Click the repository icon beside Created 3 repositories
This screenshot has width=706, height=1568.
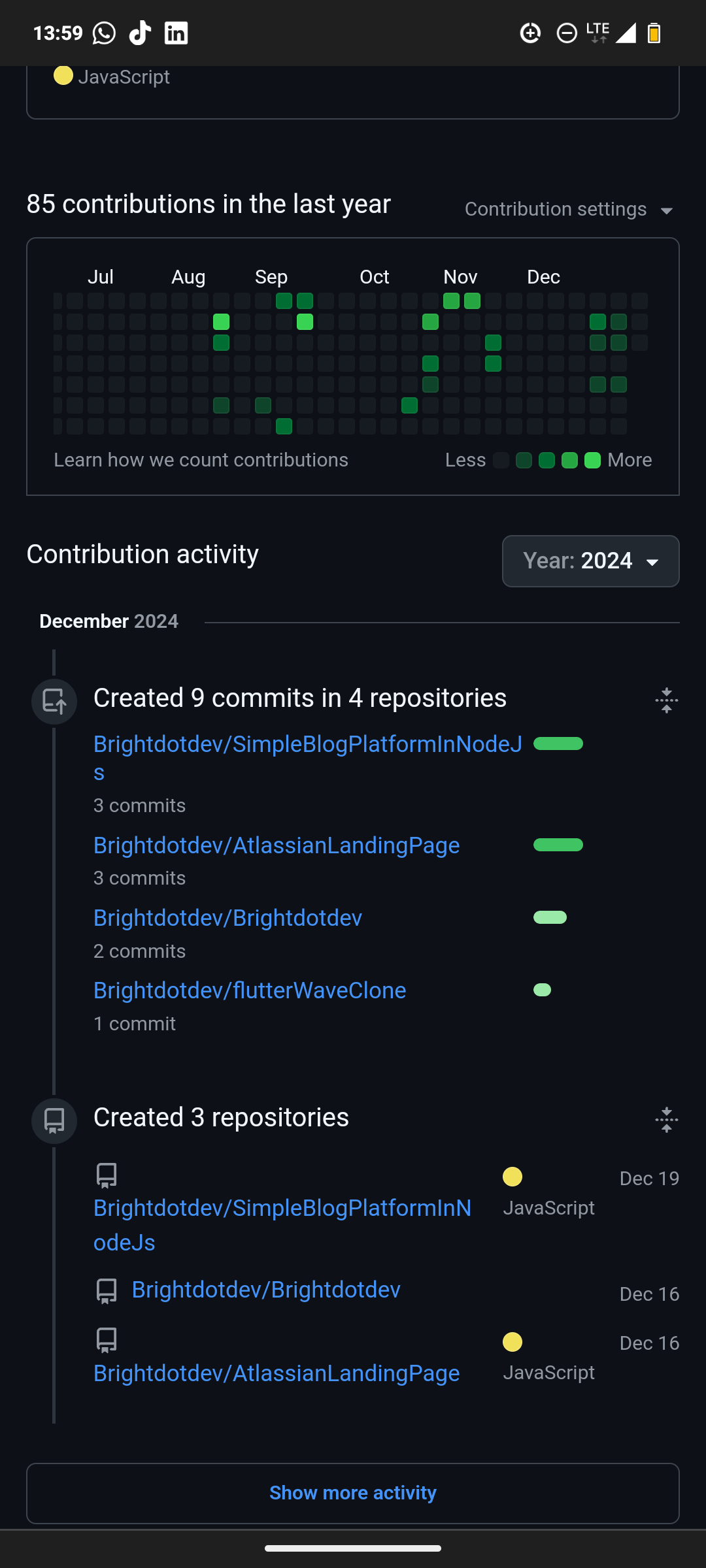(54, 1120)
